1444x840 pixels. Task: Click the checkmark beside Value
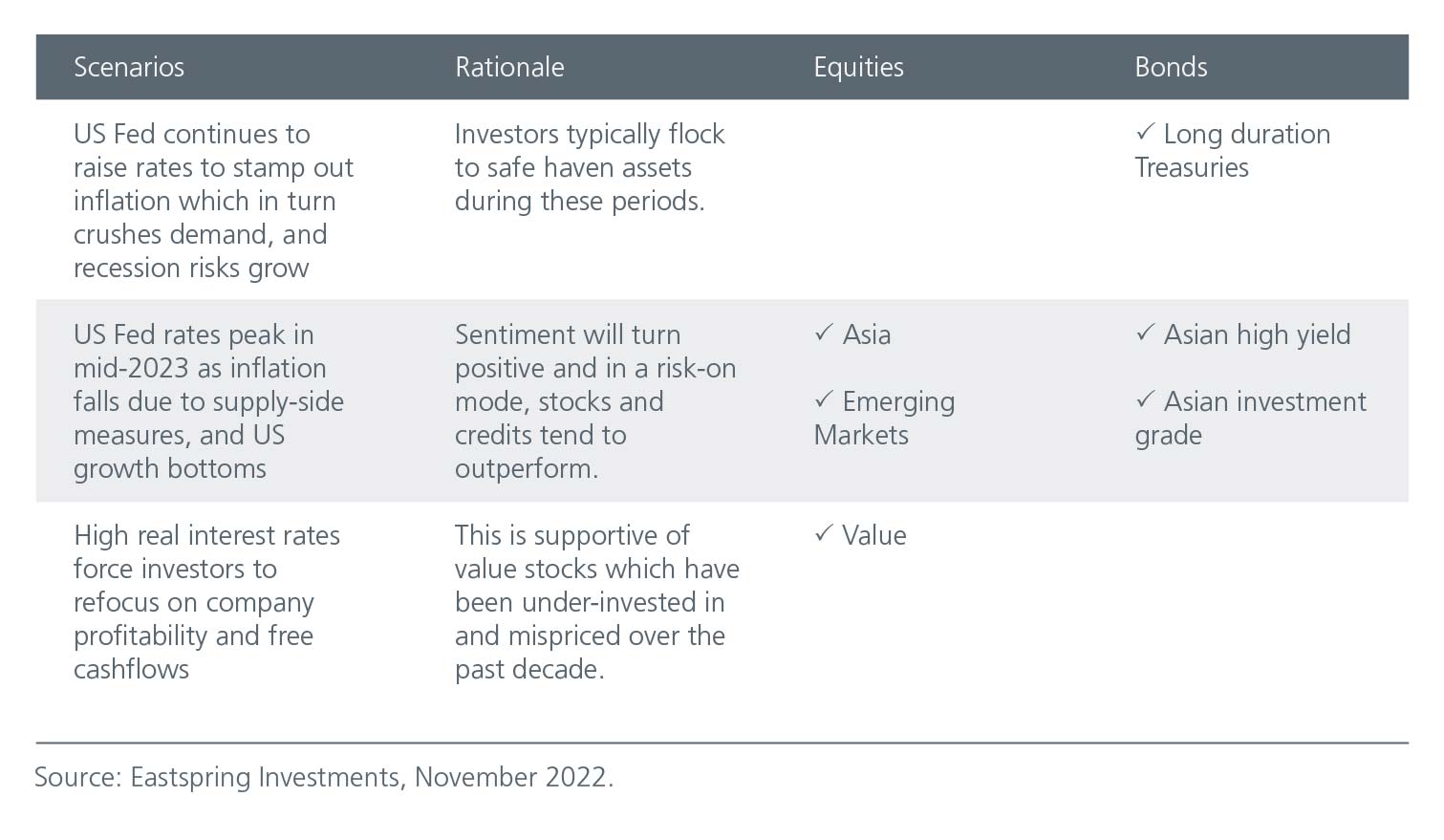click(824, 533)
